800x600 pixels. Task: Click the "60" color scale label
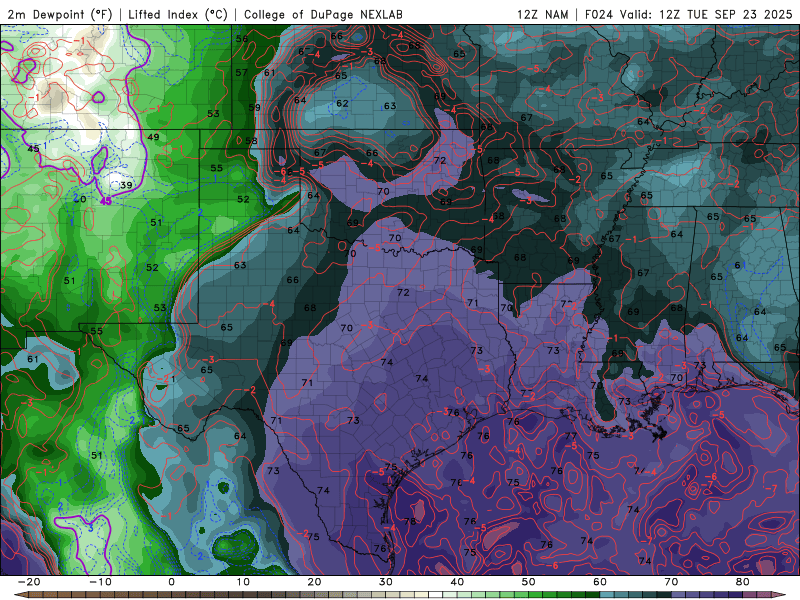click(x=600, y=582)
